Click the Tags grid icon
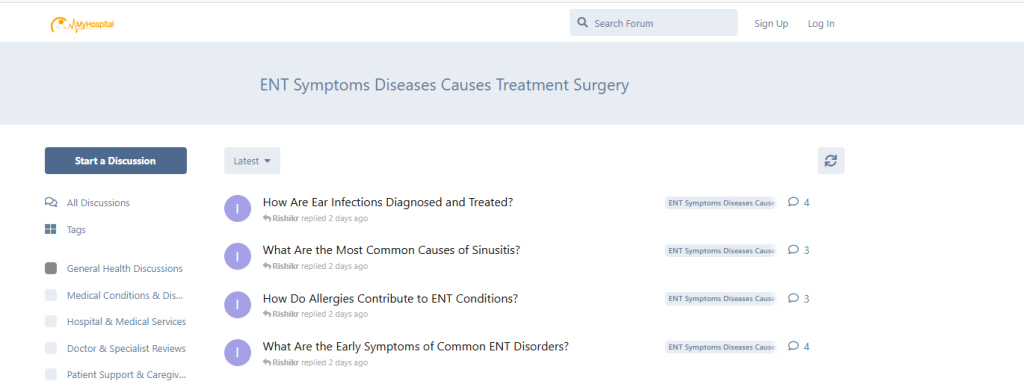The height and width of the screenshot is (390, 1024). pyautogui.click(x=51, y=229)
